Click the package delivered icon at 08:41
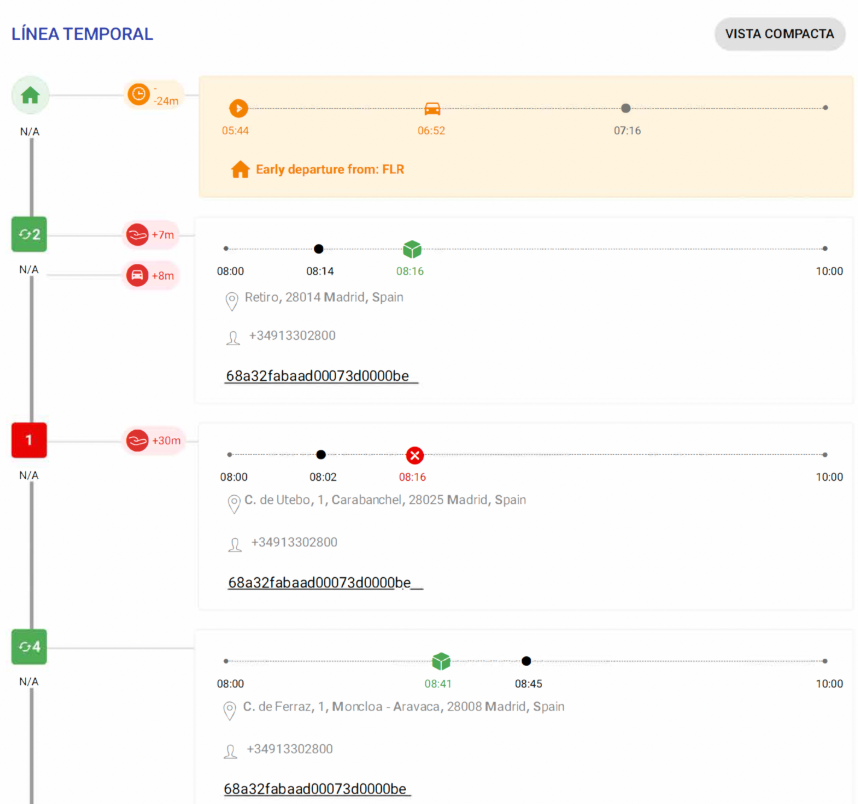Viewport: 858px width, 804px height. (x=441, y=661)
